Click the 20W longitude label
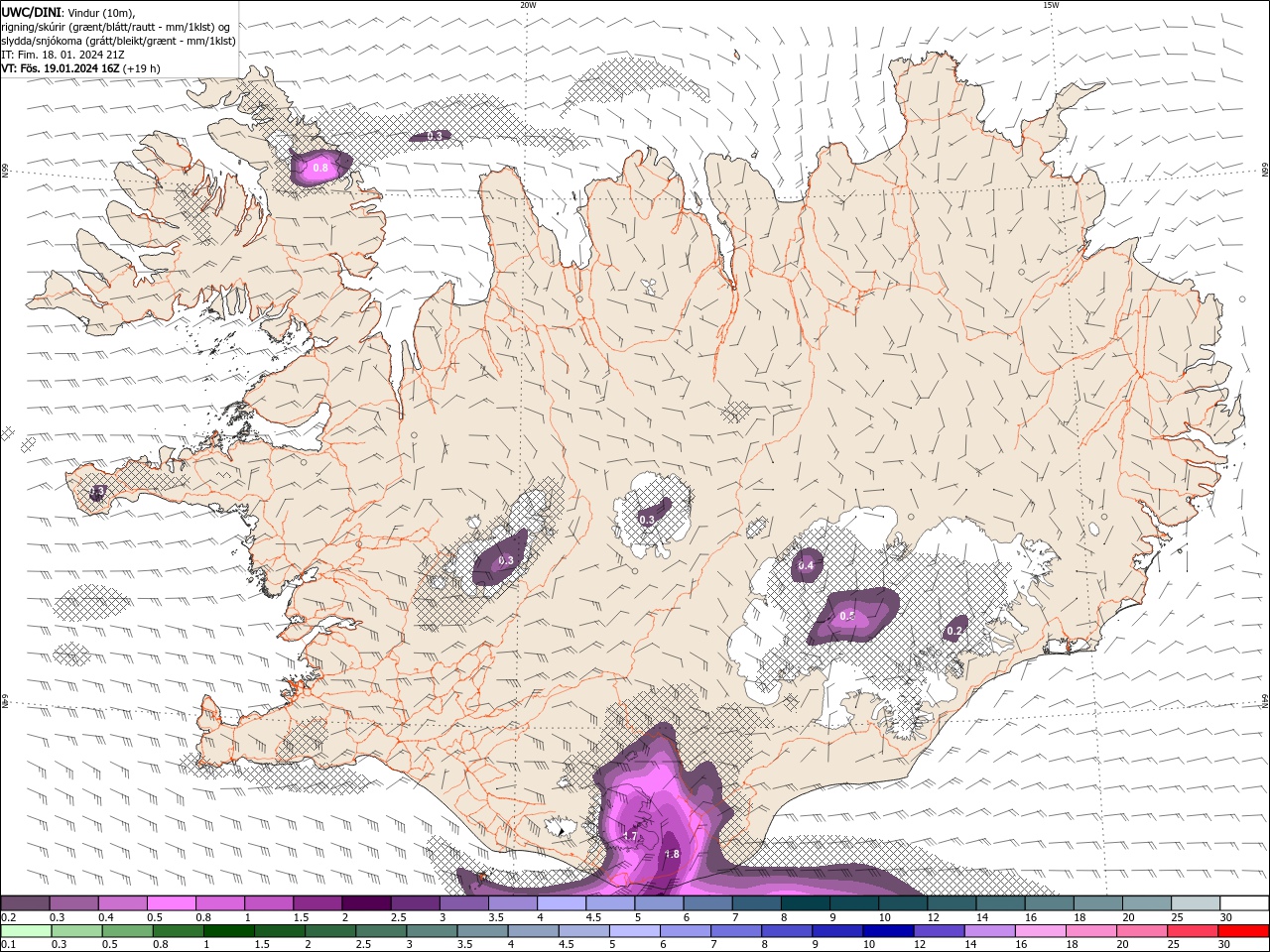This screenshot has height=952, width=1270. [528, 5]
